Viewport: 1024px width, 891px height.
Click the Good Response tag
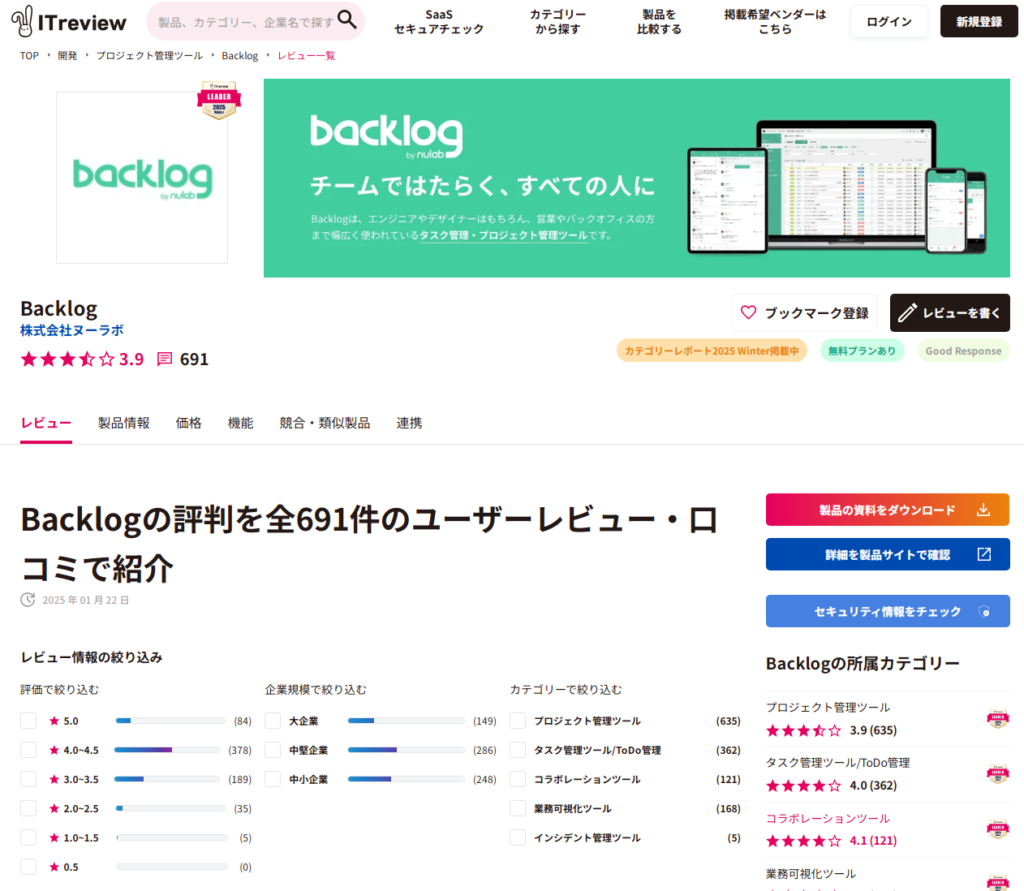pyautogui.click(x=963, y=351)
